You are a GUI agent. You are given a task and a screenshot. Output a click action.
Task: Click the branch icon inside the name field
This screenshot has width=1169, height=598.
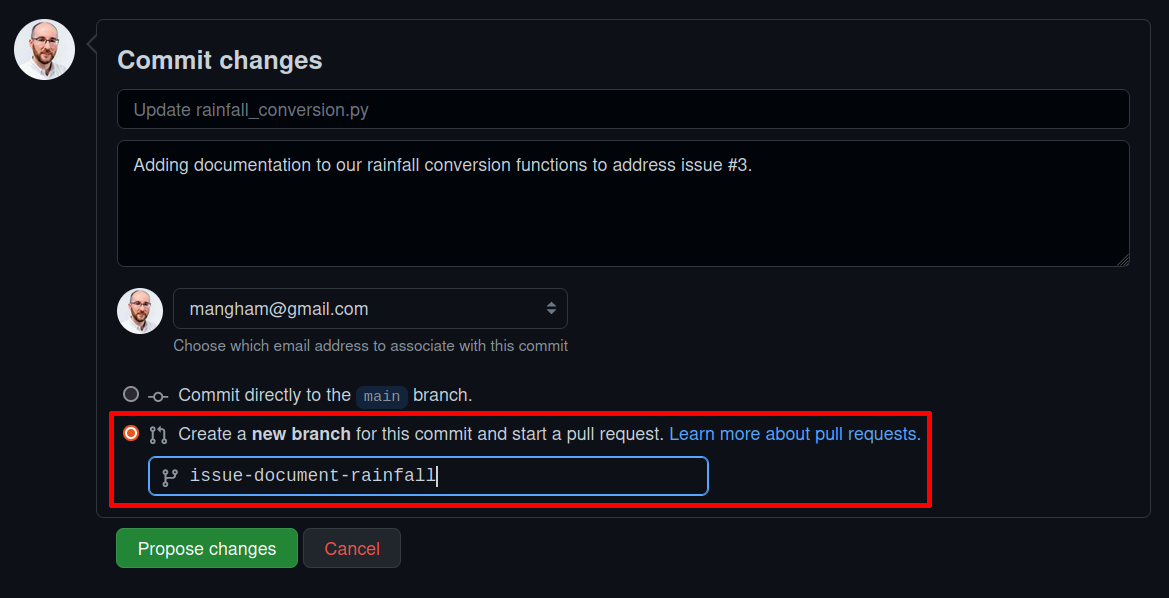coord(169,477)
